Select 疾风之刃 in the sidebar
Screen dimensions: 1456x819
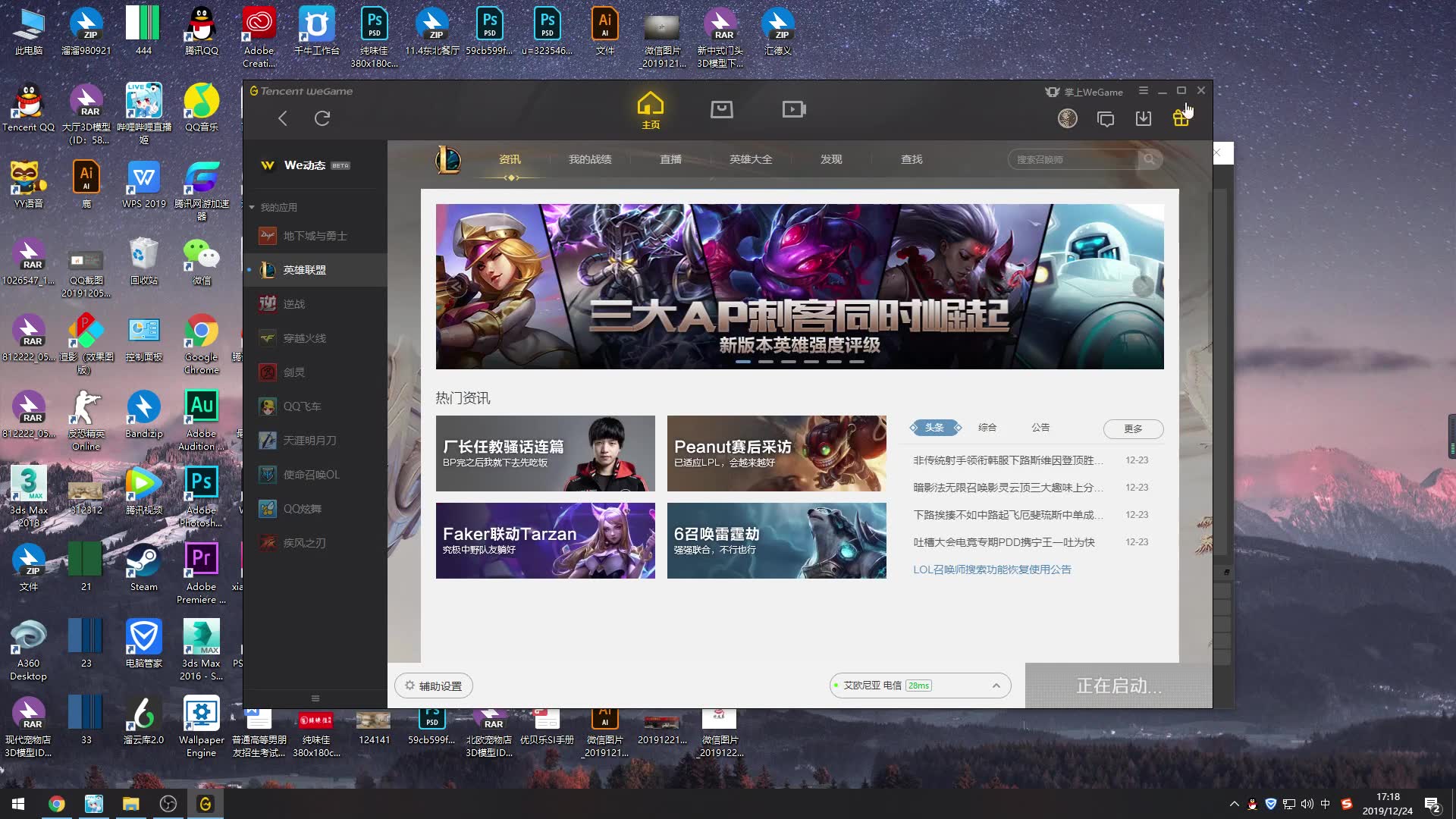315,543
